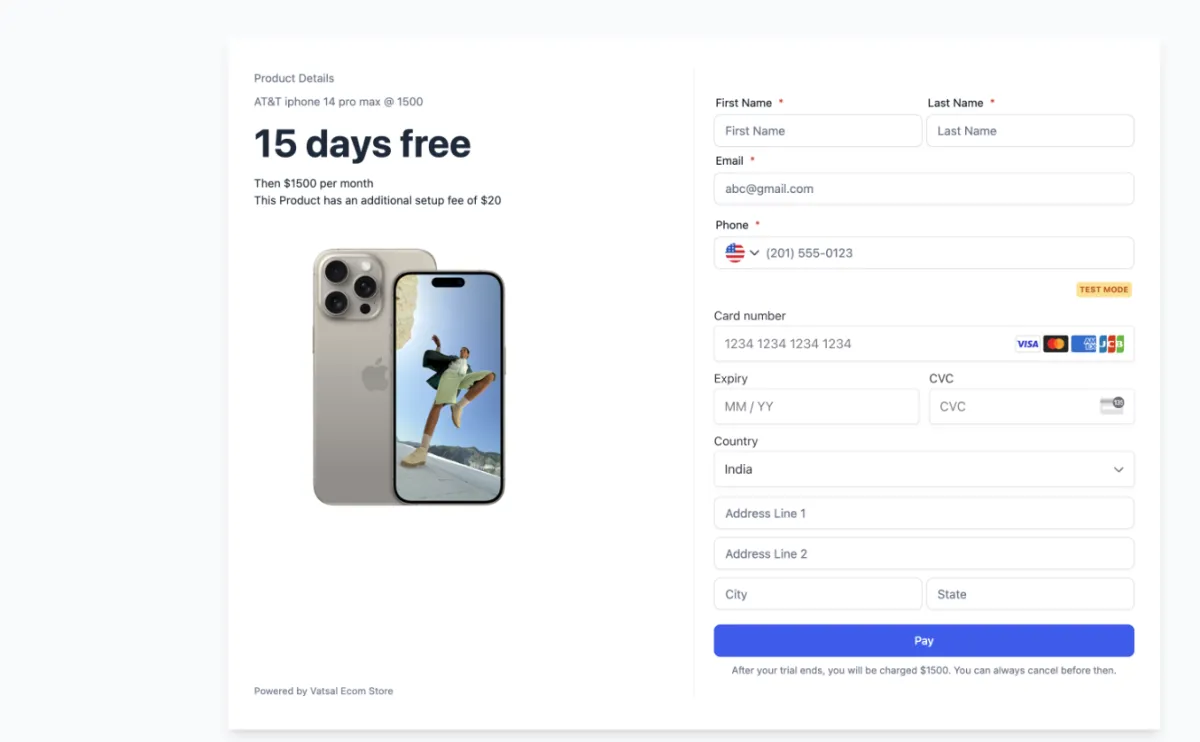Click the US flag phone country icon

point(735,253)
